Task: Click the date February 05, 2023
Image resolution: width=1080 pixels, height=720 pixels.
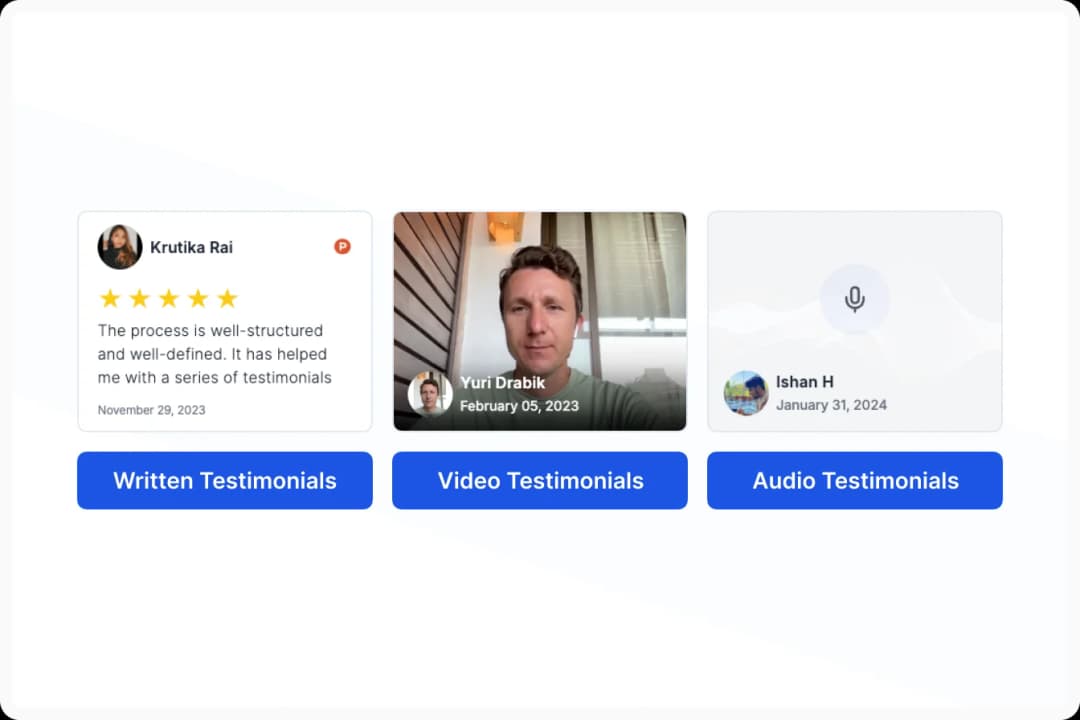Action: 517,406
